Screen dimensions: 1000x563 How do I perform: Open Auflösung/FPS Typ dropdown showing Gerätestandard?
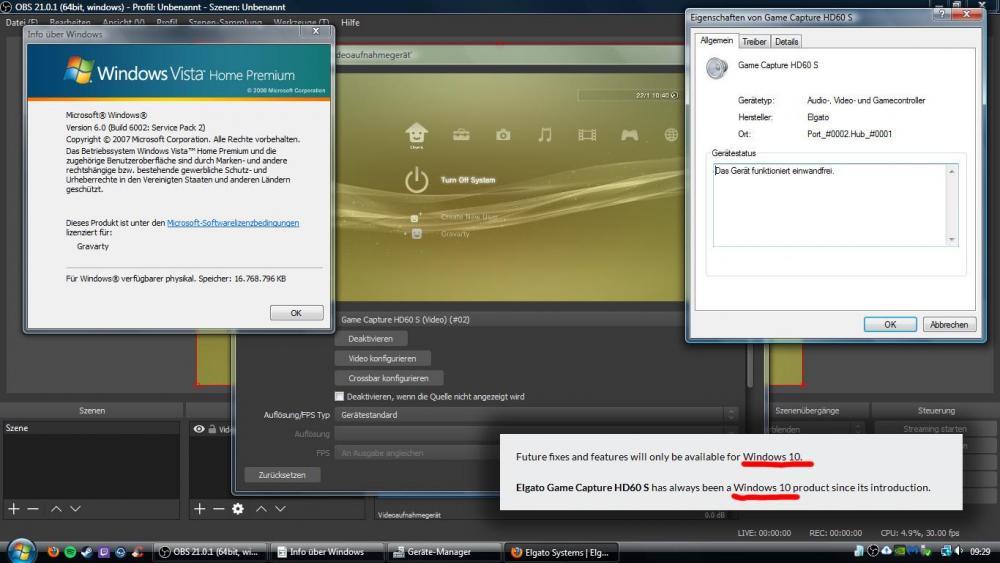point(536,415)
